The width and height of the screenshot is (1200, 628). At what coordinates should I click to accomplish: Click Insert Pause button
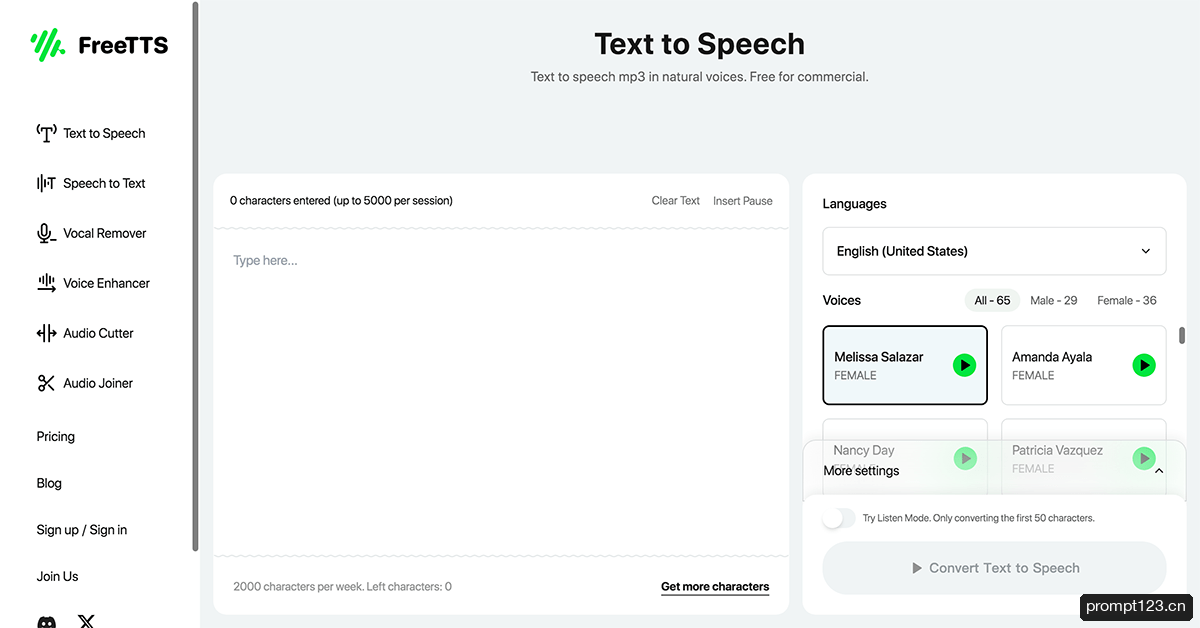pyautogui.click(x=743, y=200)
